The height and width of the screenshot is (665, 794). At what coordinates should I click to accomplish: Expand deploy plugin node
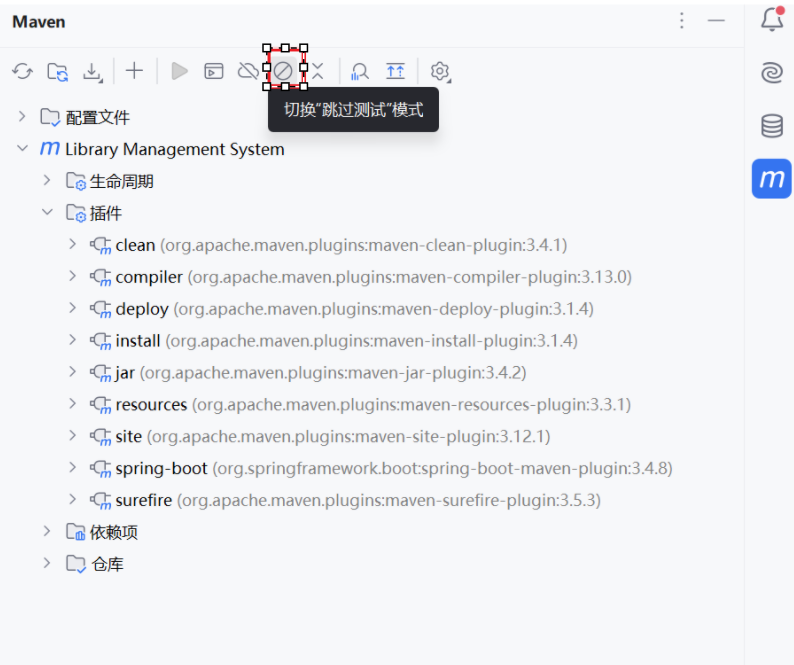pyautogui.click(x=72, y=308)
